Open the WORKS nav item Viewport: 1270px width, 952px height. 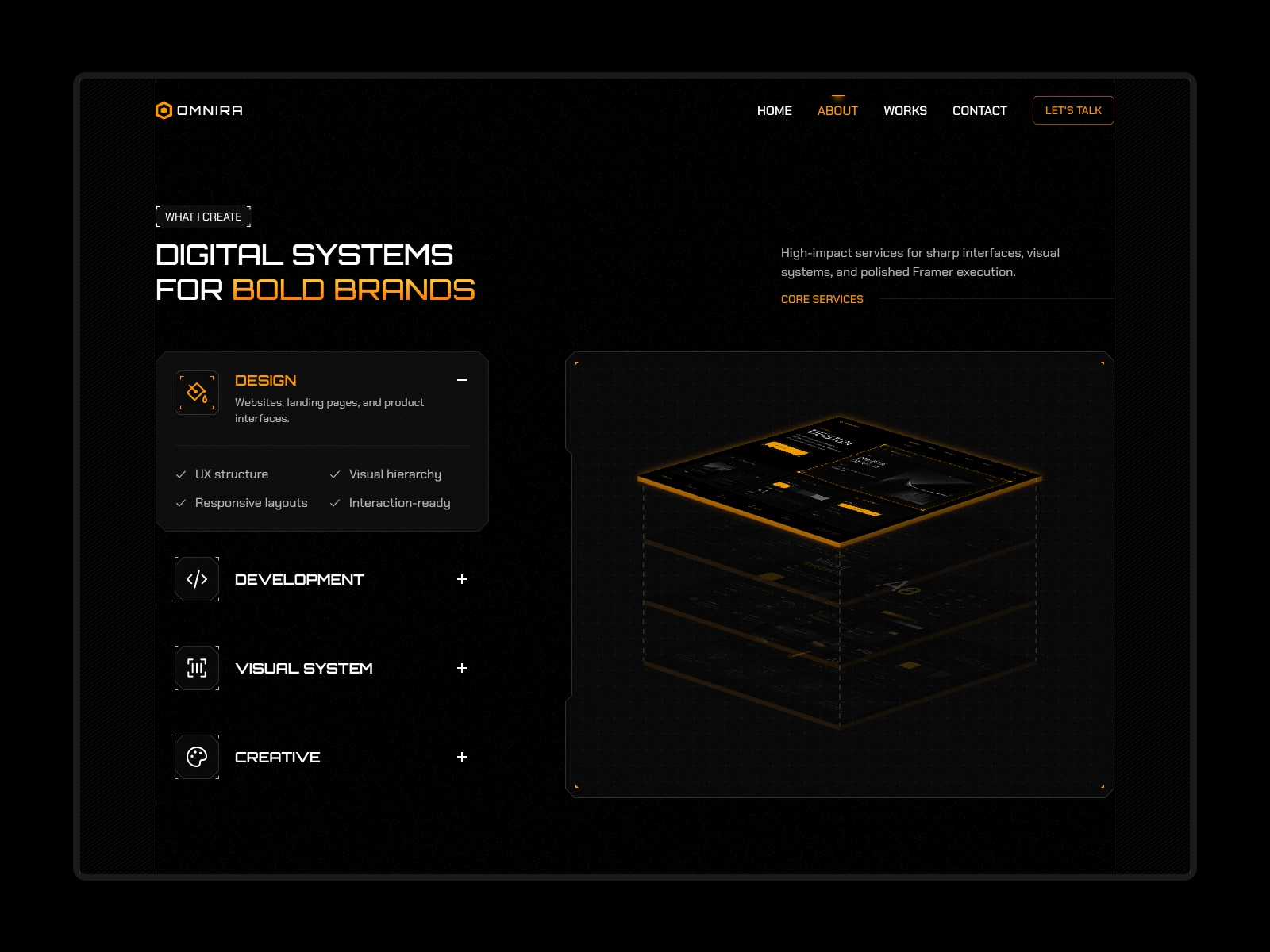click(x=905, y=111)
